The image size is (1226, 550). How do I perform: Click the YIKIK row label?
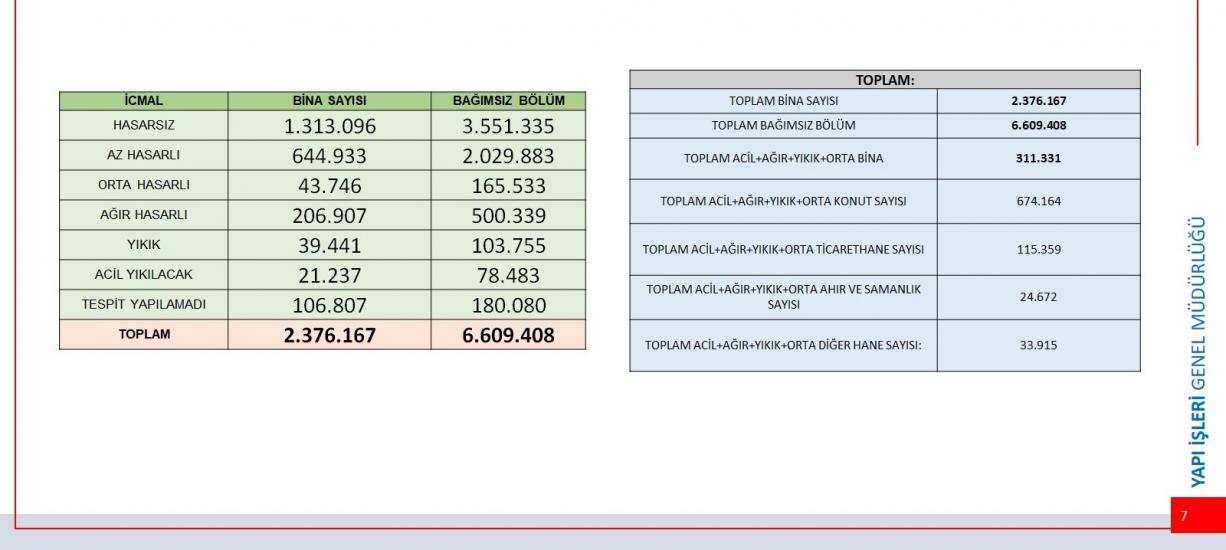click(x=144, y=245)
